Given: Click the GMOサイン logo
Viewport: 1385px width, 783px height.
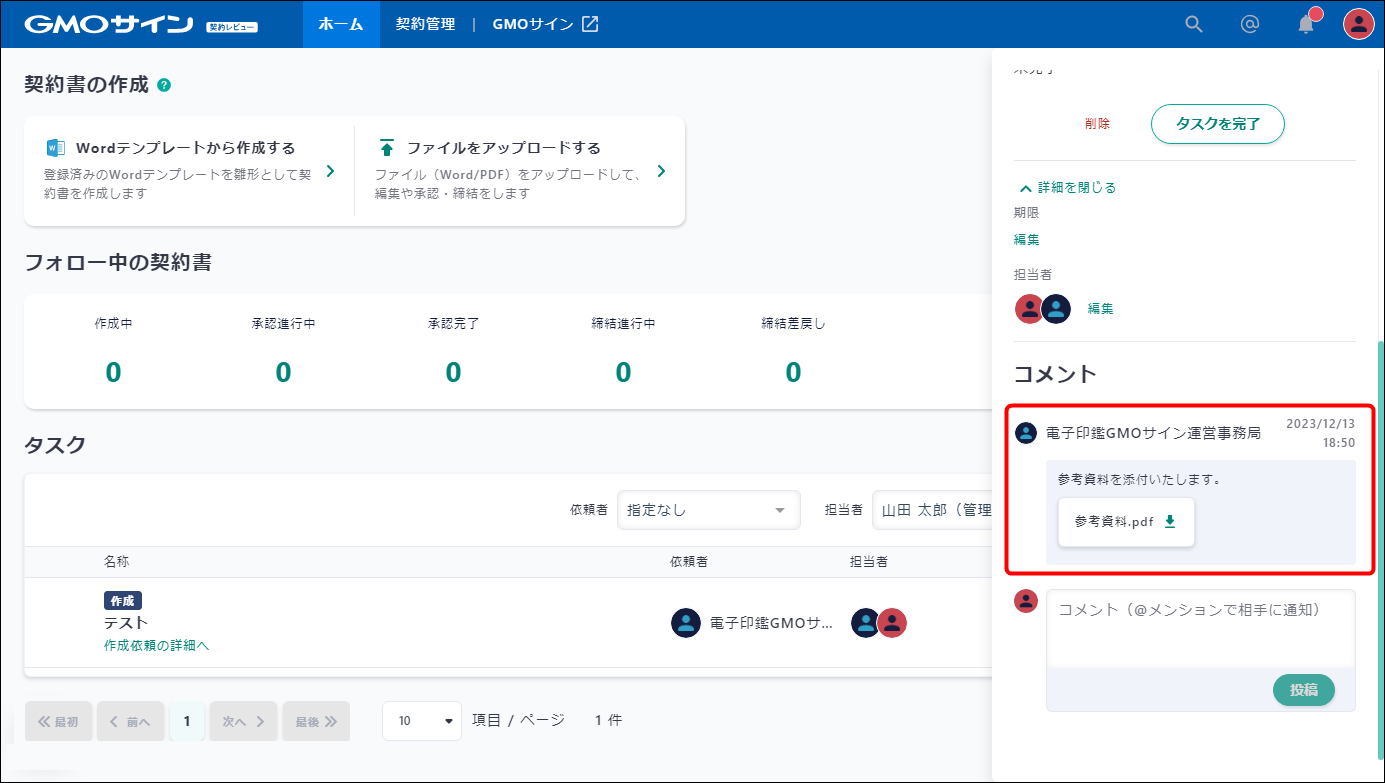Looking at the screenshot, I should (x=107, y=24).
